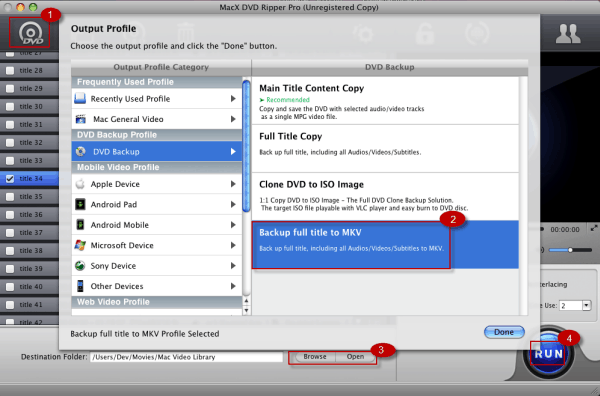Enable the title 38 checkbox

[x=10, y=251]
